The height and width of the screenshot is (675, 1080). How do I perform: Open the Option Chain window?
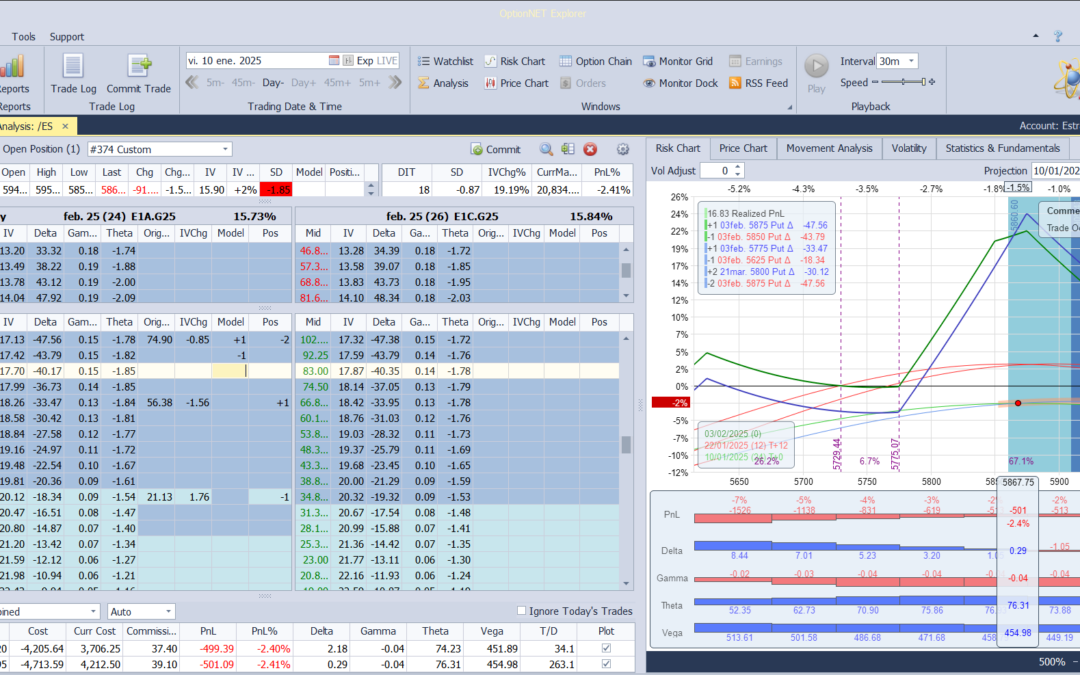tap(595, 61)
